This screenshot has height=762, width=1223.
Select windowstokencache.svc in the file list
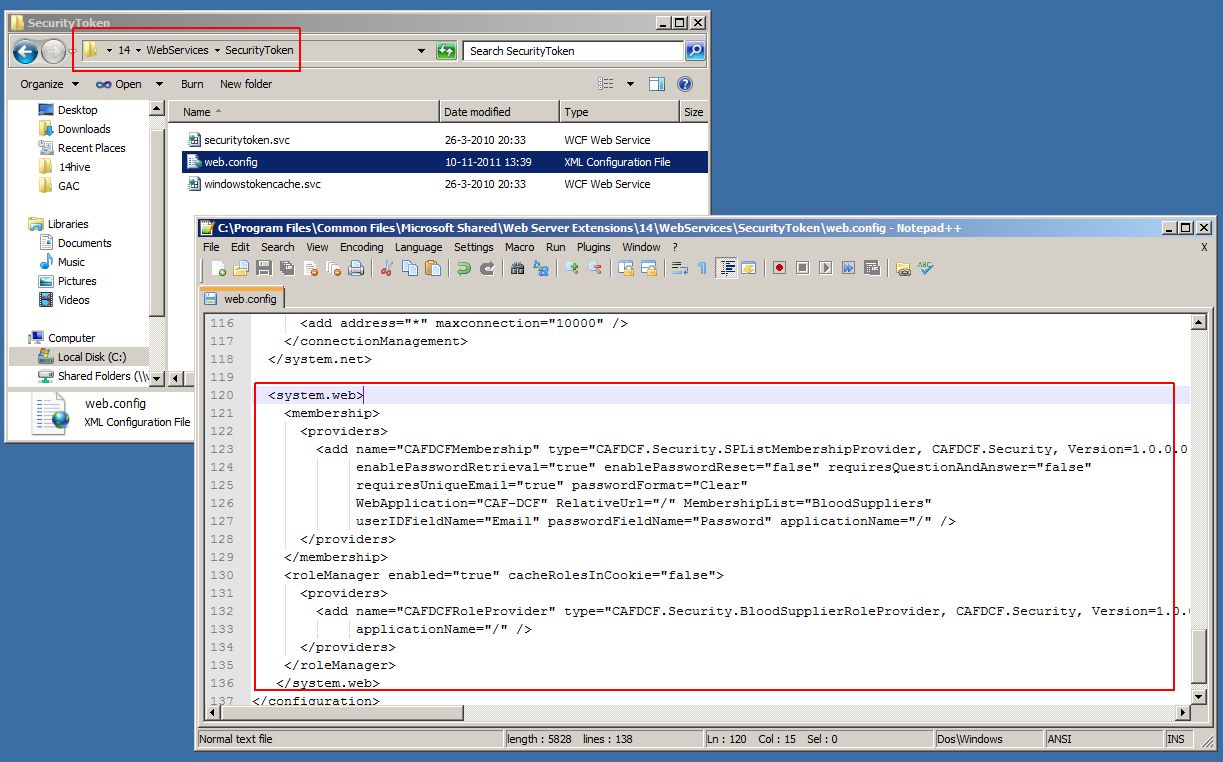(262, 184)
